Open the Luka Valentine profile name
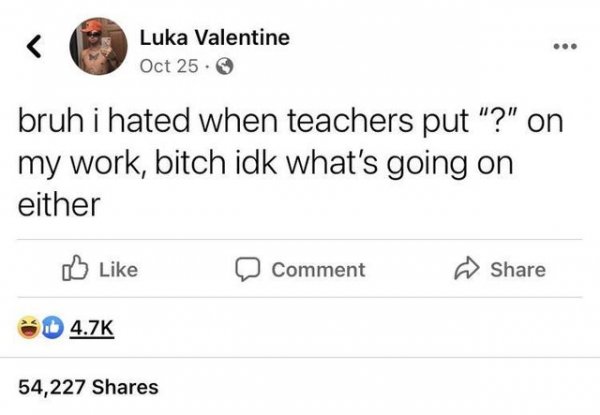 pos(215,37)
